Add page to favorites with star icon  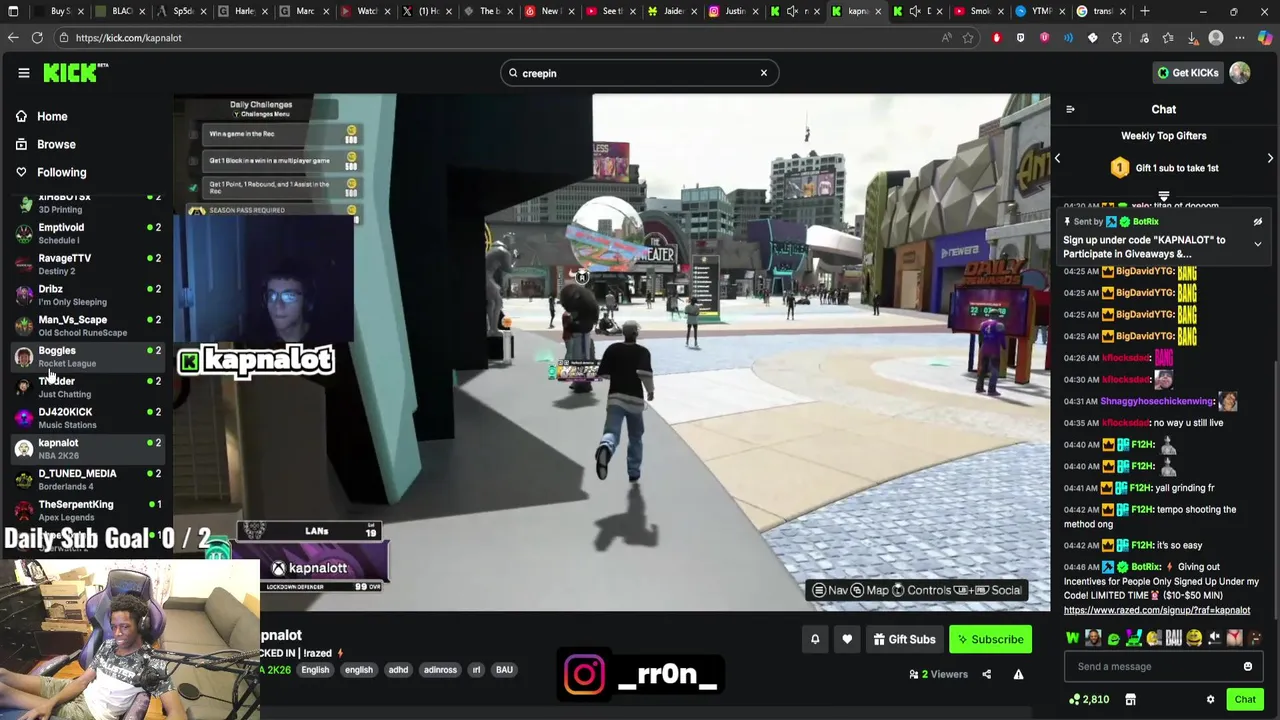tap(968, 38)
